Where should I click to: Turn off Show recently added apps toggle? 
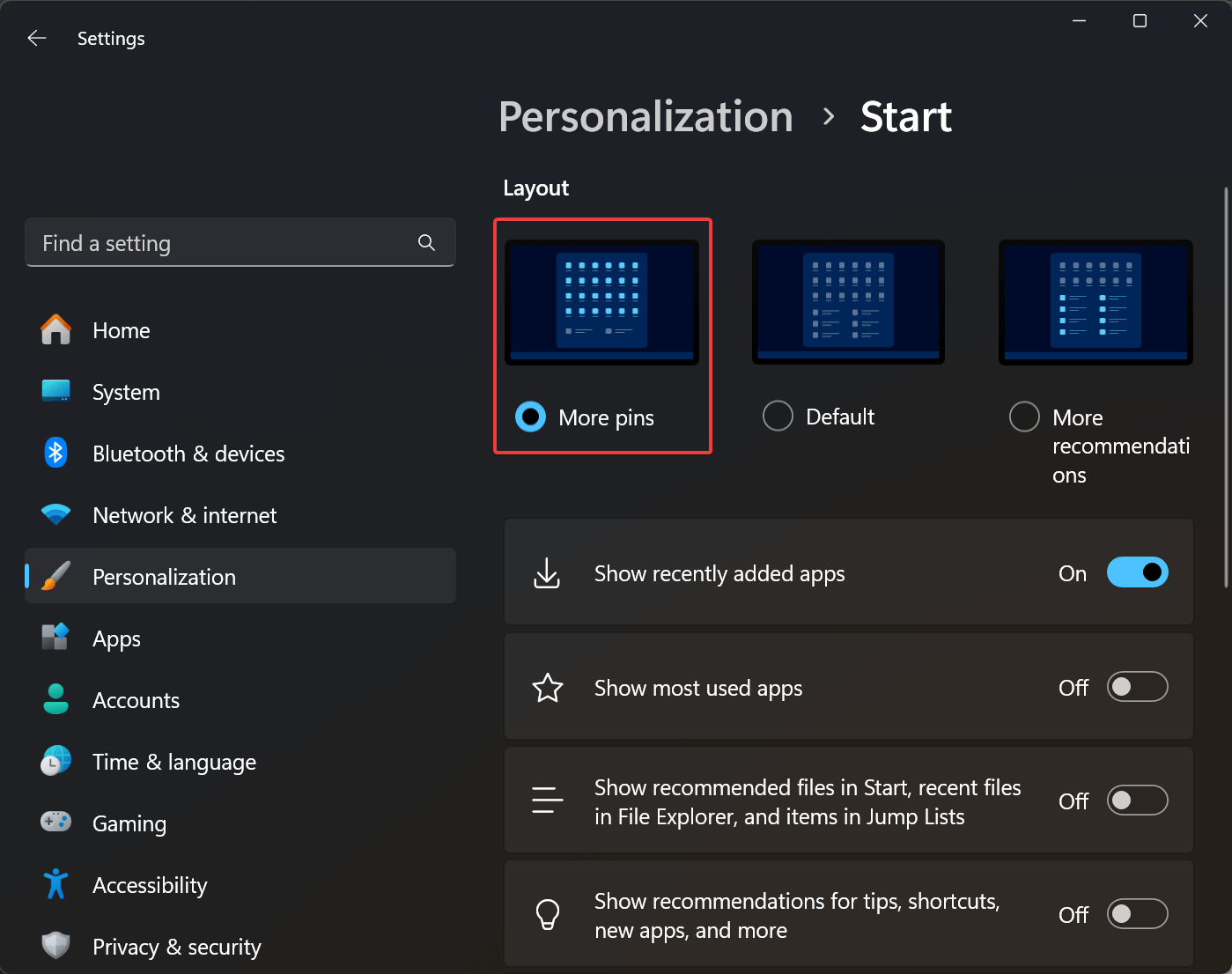click(x=1137, y=572)
